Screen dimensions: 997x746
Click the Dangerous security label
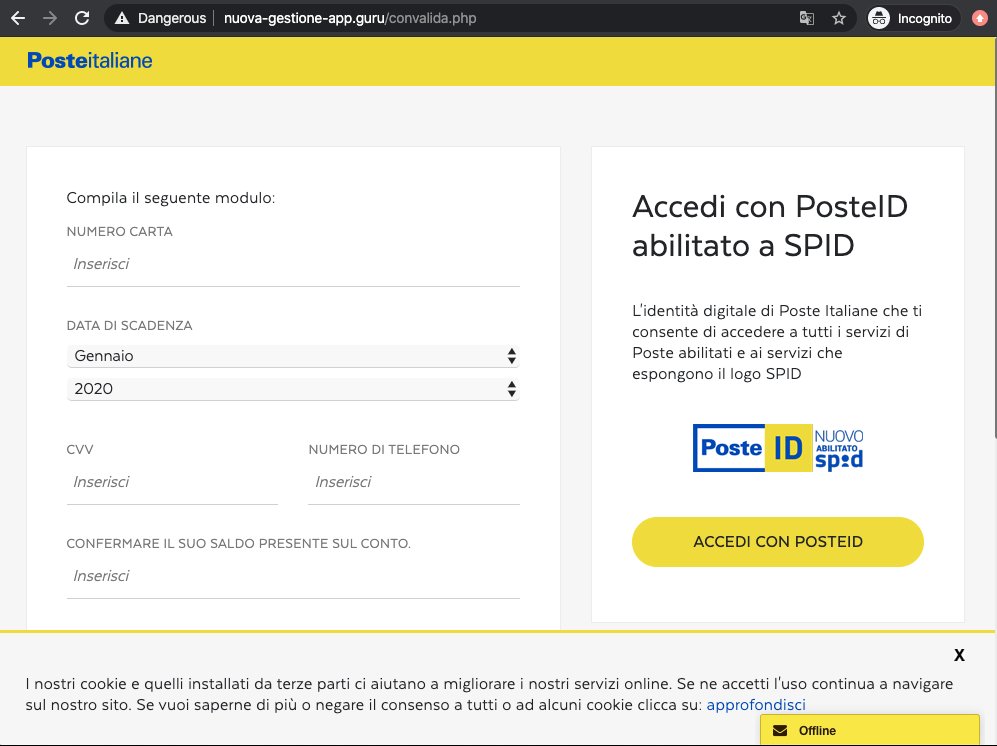click(x=172, y=18)
